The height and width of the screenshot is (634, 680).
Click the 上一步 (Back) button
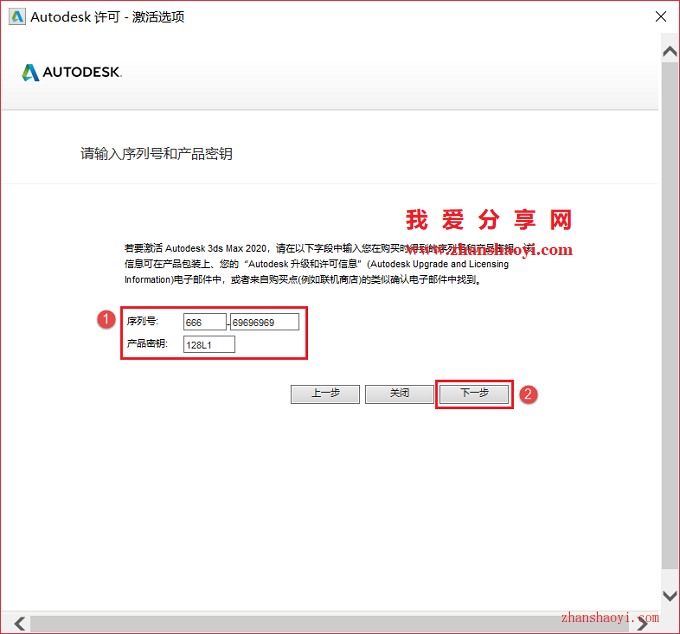[325, 394]
